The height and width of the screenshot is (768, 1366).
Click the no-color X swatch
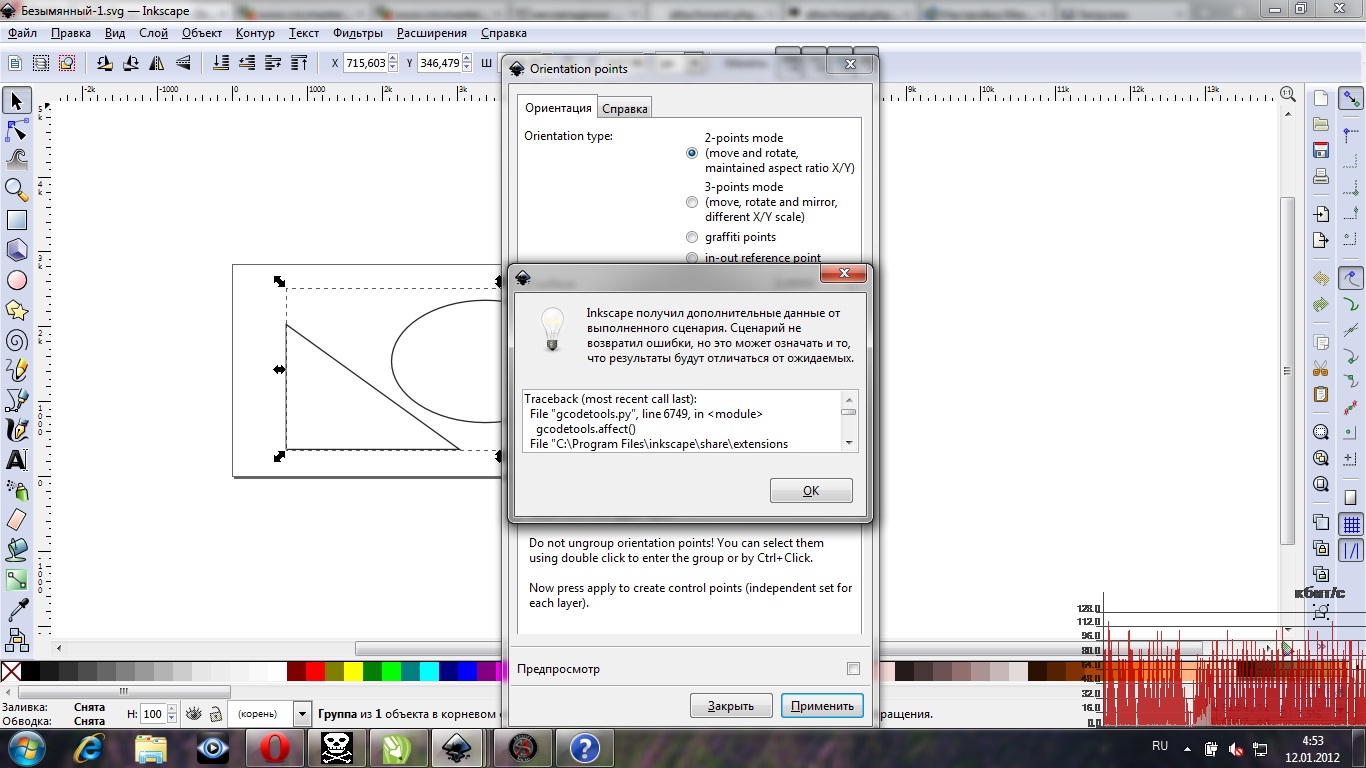click(11, 671)
